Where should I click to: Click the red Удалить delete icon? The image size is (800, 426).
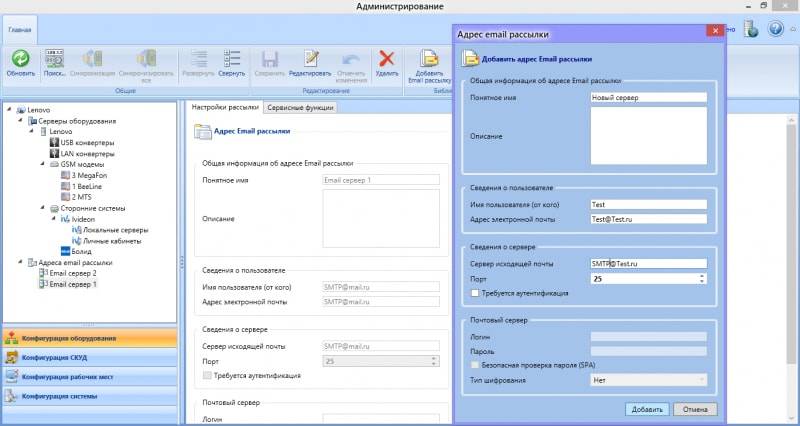(x=387, y=58)
